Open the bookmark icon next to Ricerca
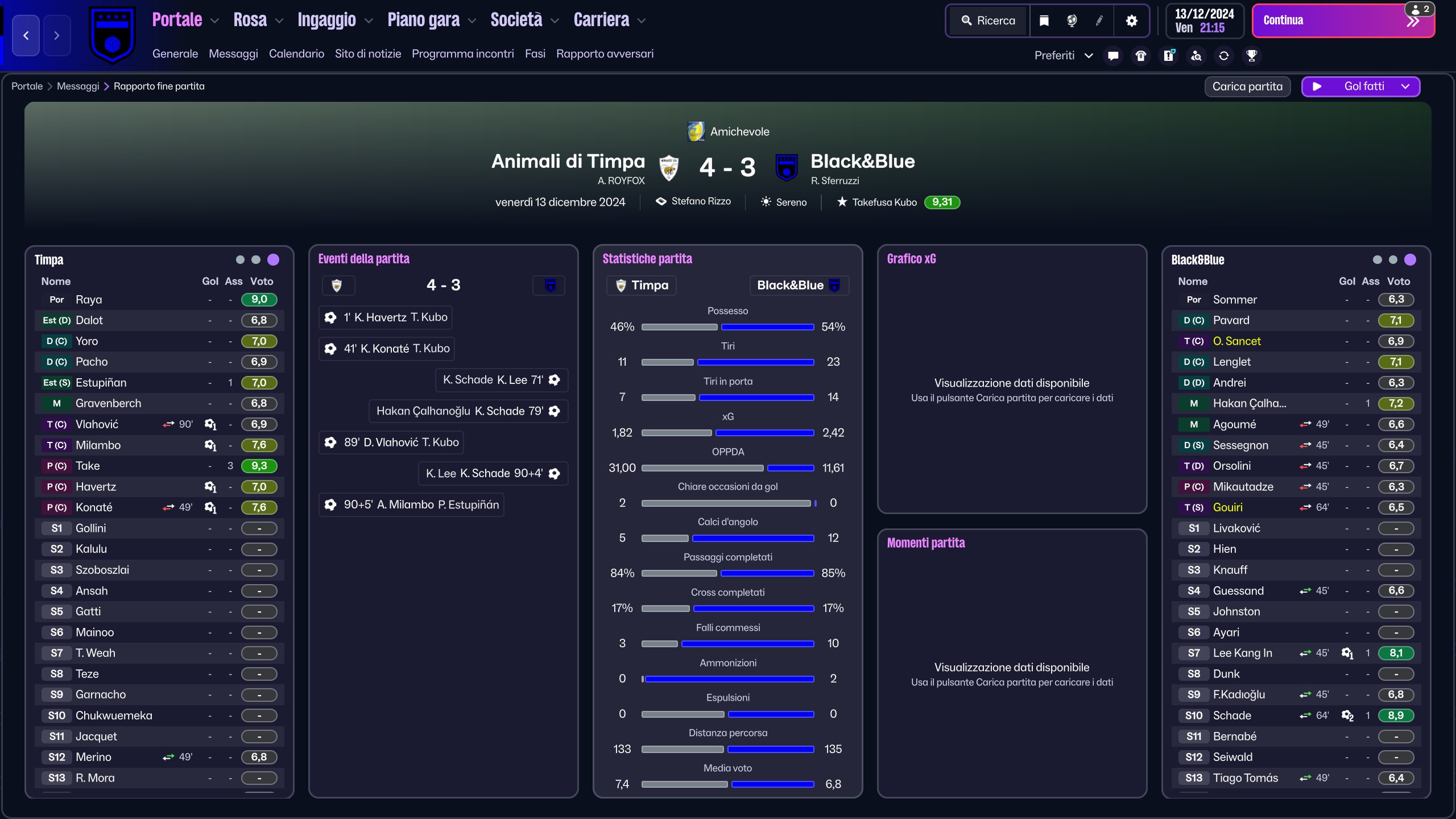Image resolution: width=1456 pixels, height=819 pixels. click(1044, 21)
